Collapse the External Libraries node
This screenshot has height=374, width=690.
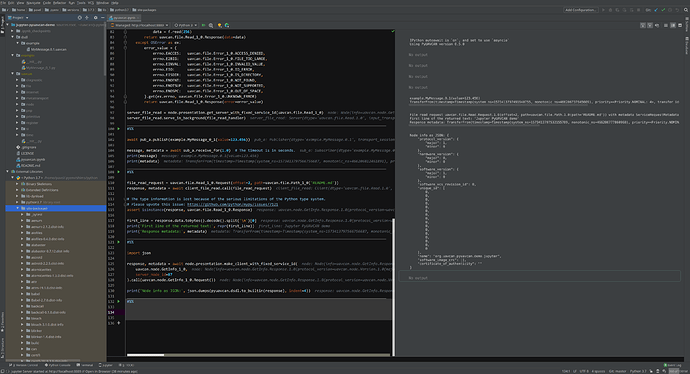click(x=7, y=172)
